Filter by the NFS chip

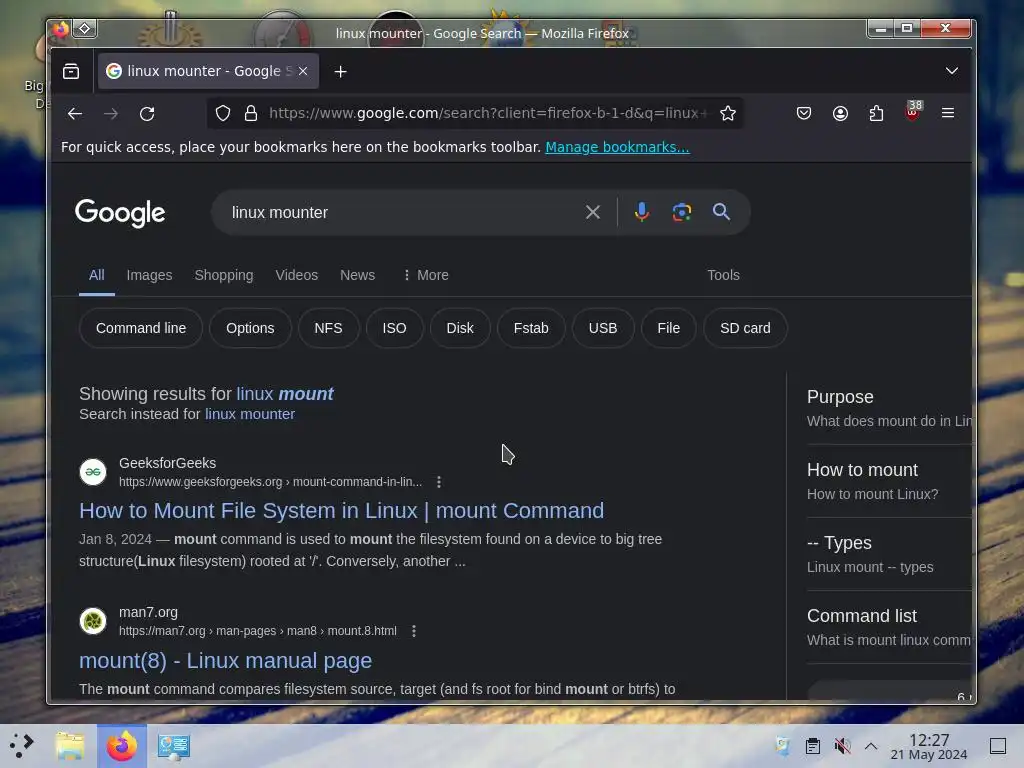(328, 328)
